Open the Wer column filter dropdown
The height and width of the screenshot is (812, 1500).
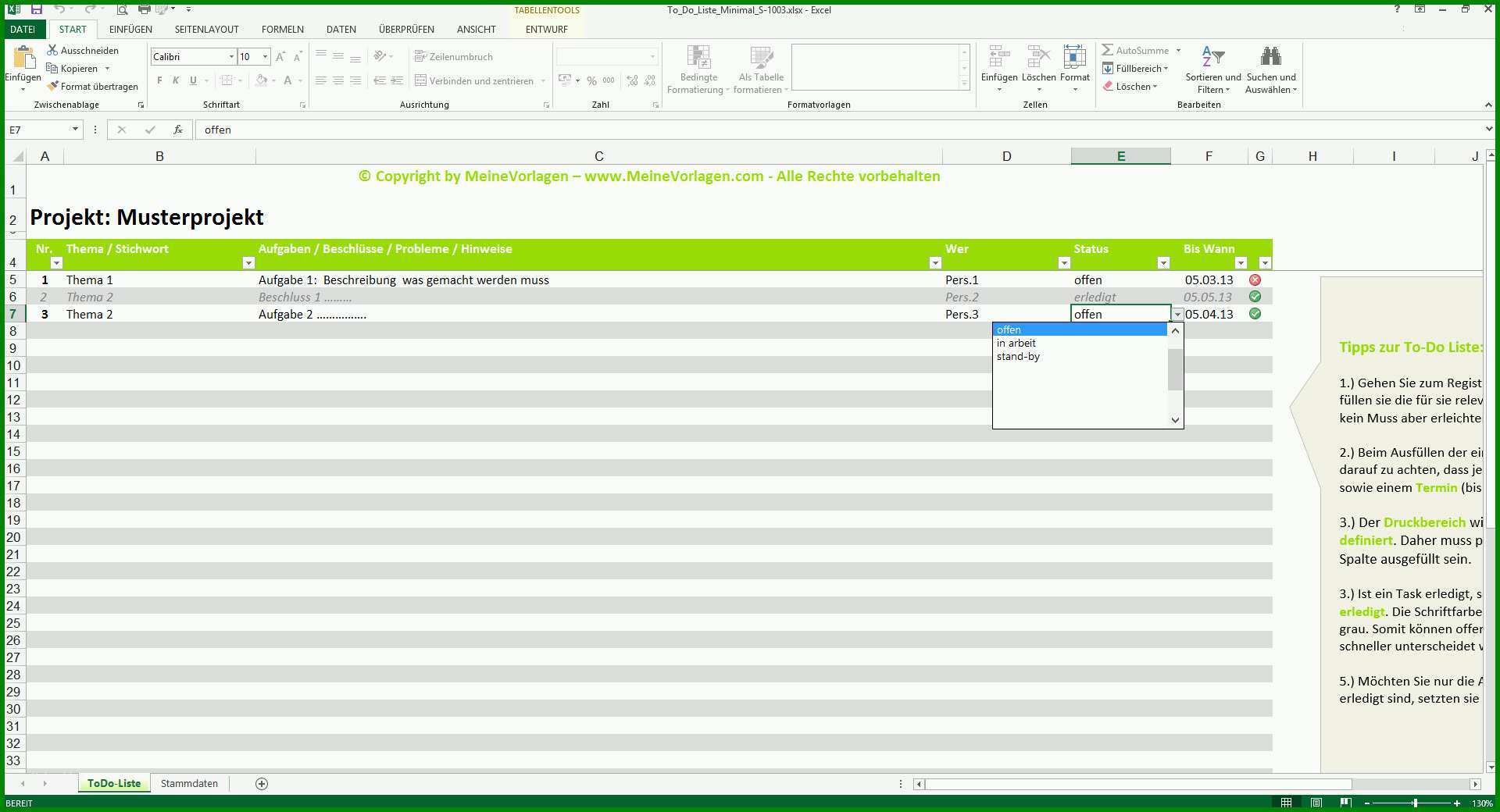pos(1063,262)
